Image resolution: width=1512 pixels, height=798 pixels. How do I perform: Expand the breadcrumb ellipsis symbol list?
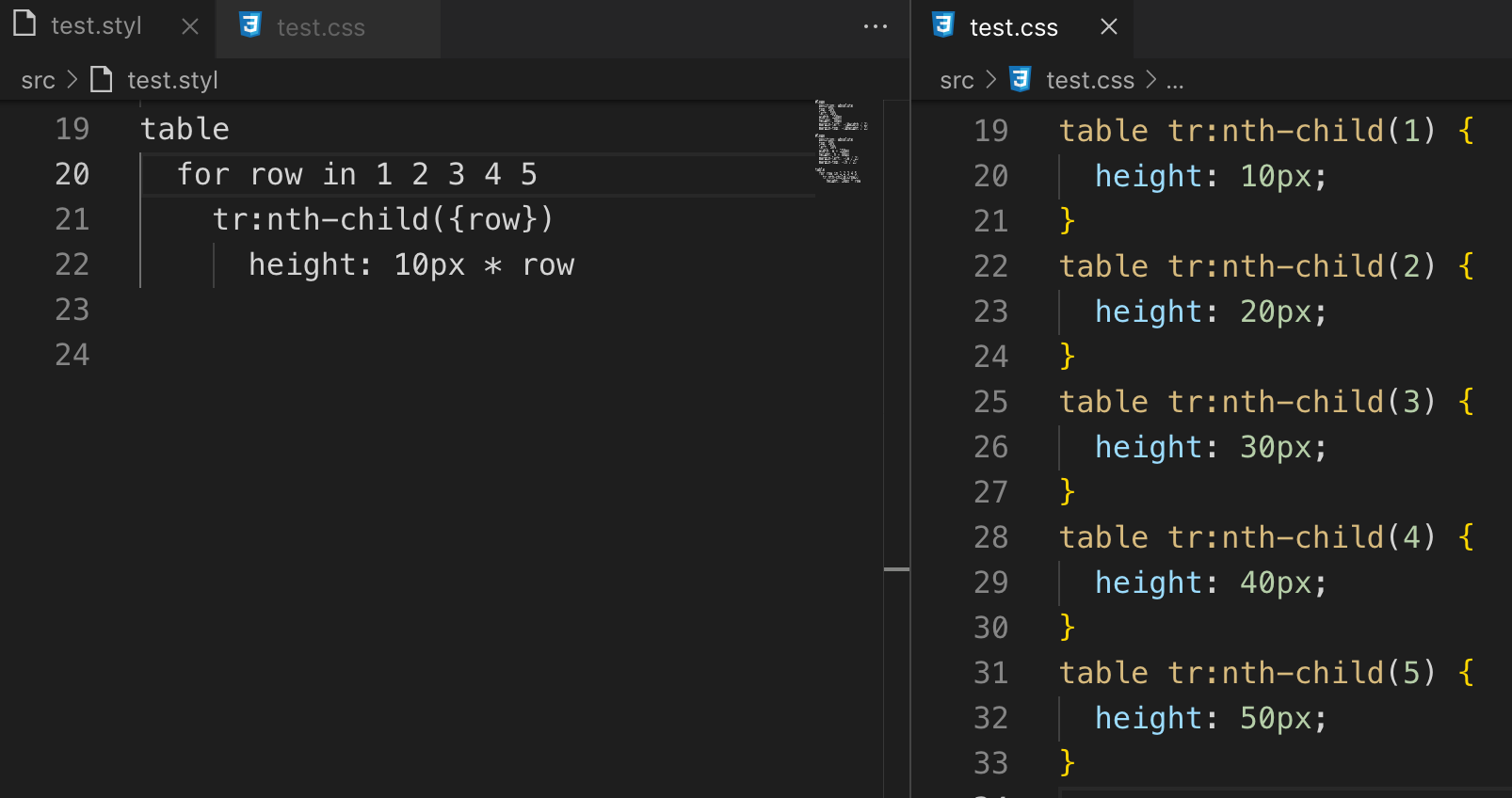tap(1175, 81)
